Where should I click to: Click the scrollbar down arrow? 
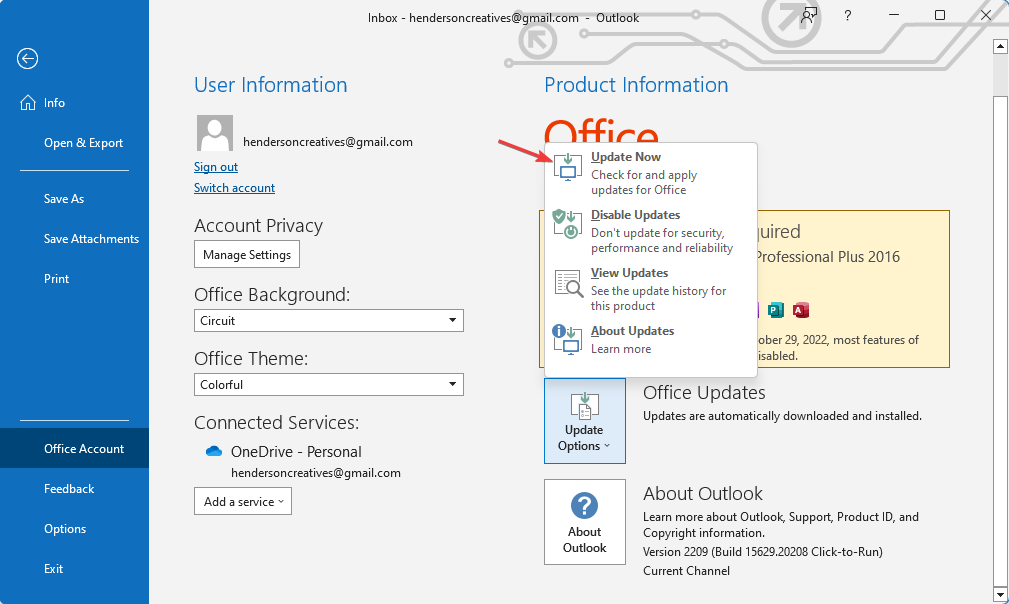coord(1000,594)
